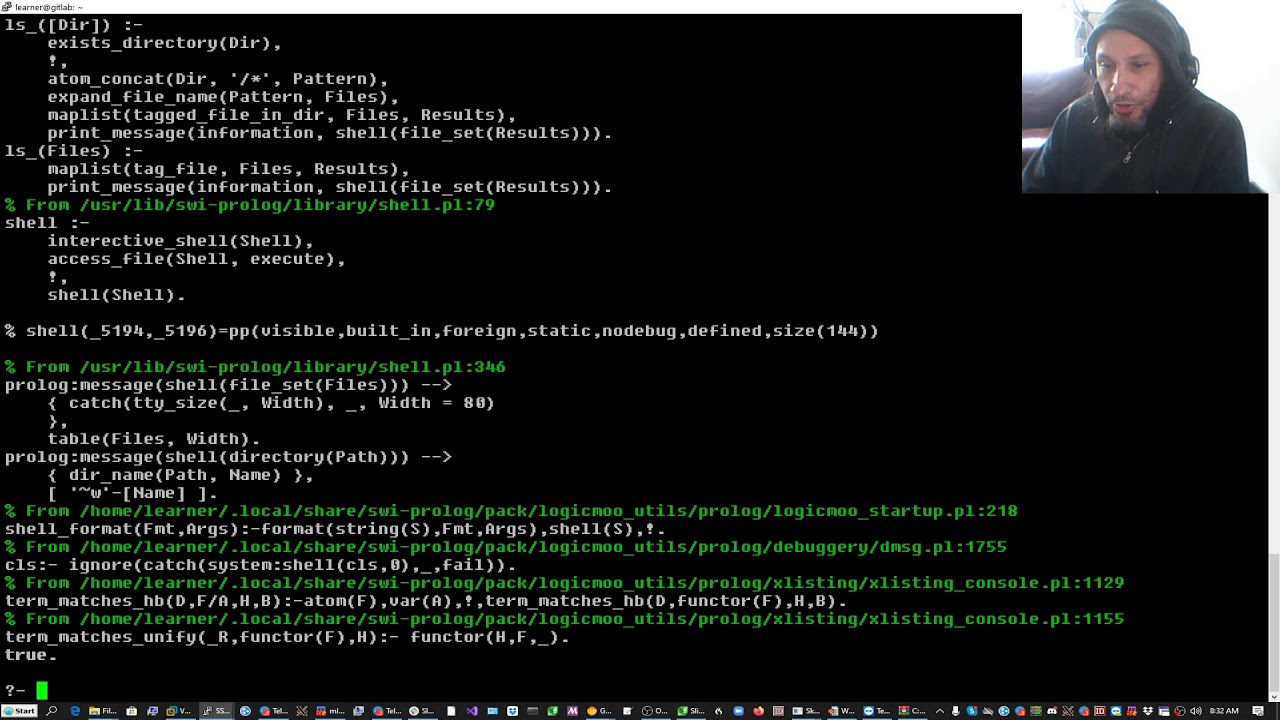The width and height of the screenshot is (1280, 720).
Task: Open the Action Center notifications icon
Action: 1258,711
